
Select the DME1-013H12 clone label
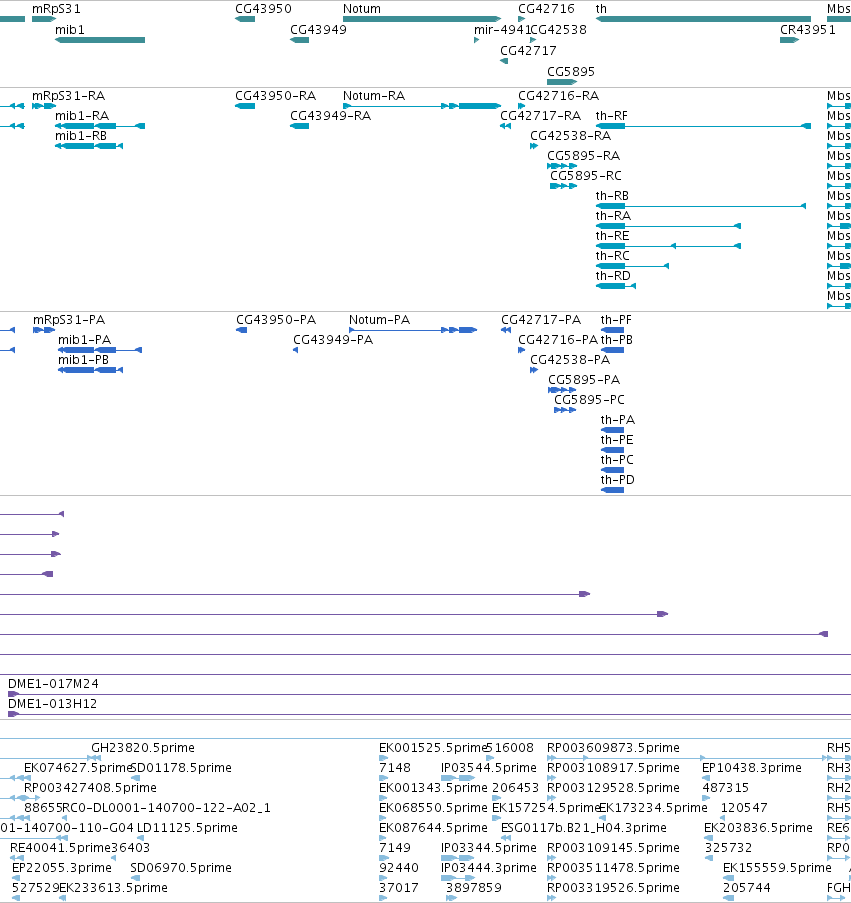click(x=52, y=704)
